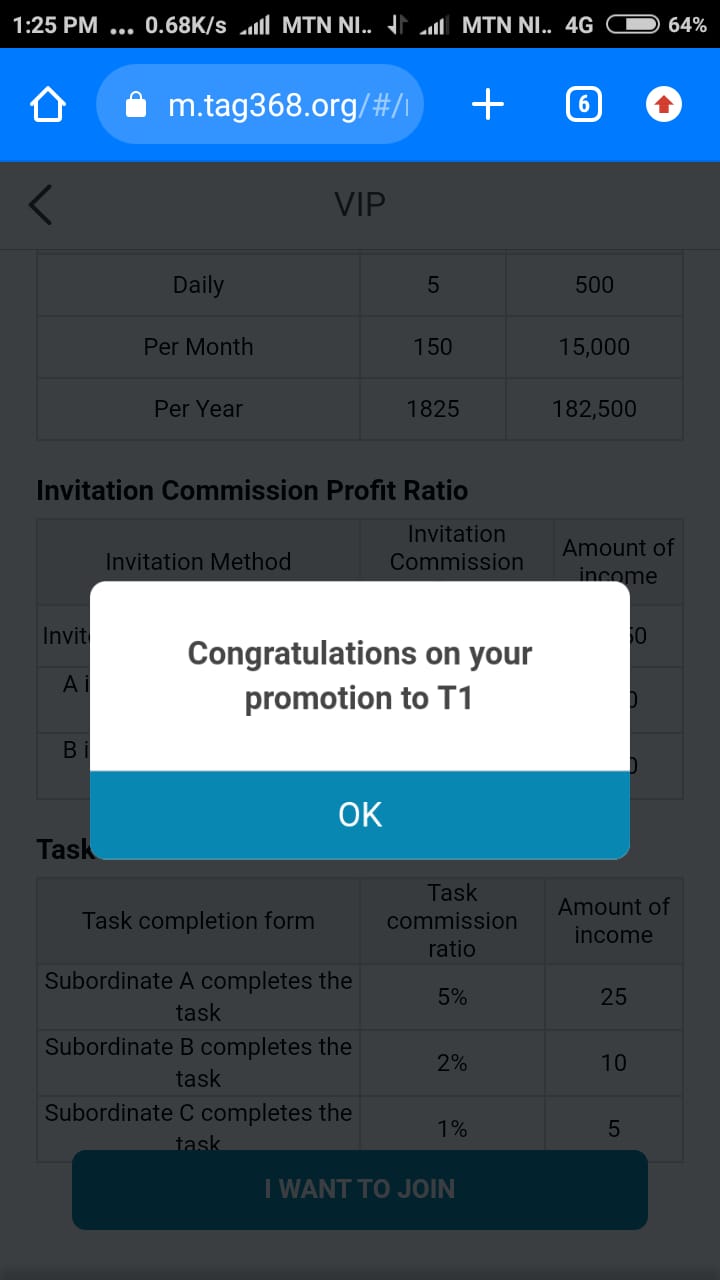Click the Task commission ratio column header
720x1280 pixels.
point(452,920)
